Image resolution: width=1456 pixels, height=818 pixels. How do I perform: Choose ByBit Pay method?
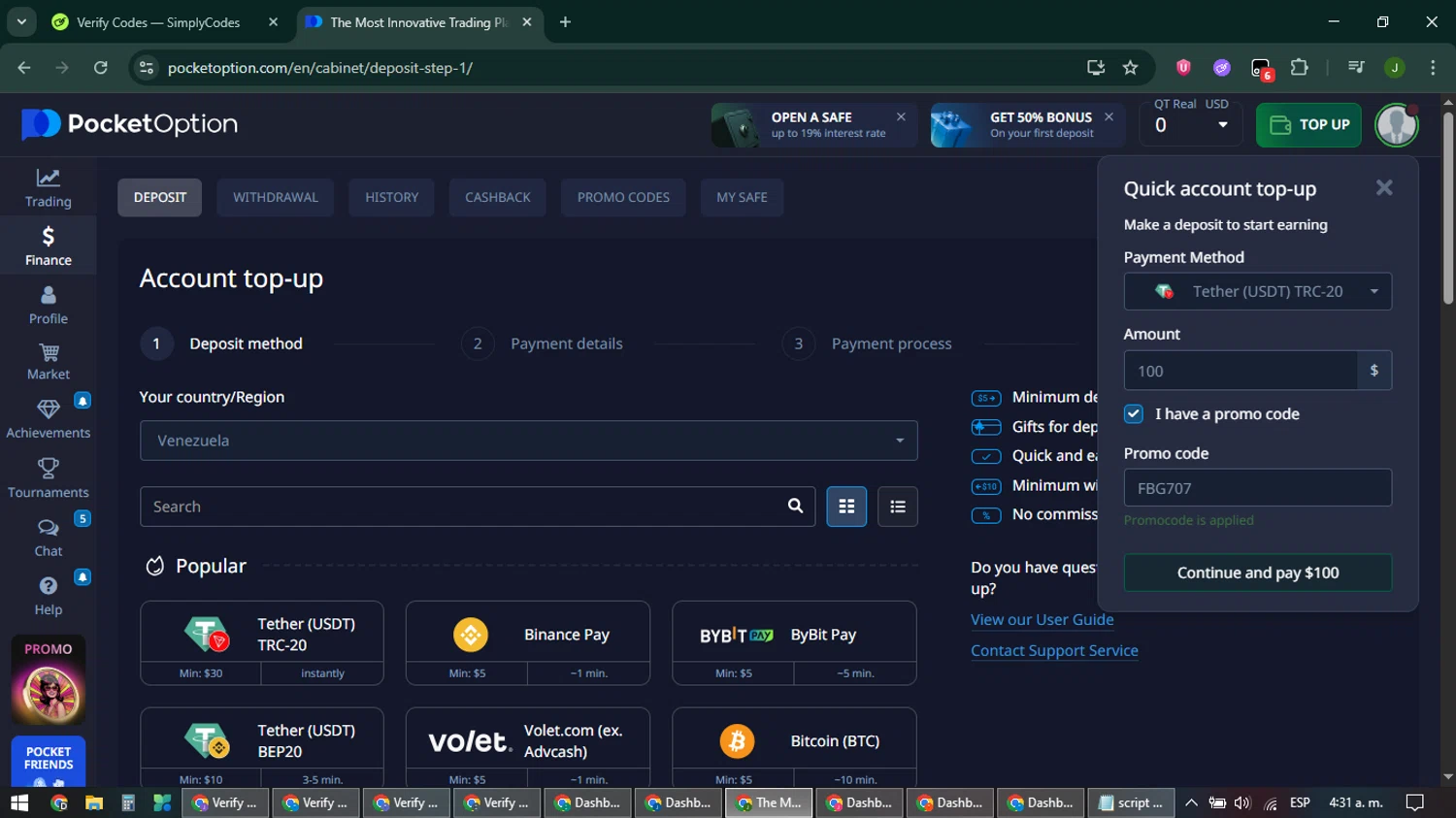[x=794, y=642]
